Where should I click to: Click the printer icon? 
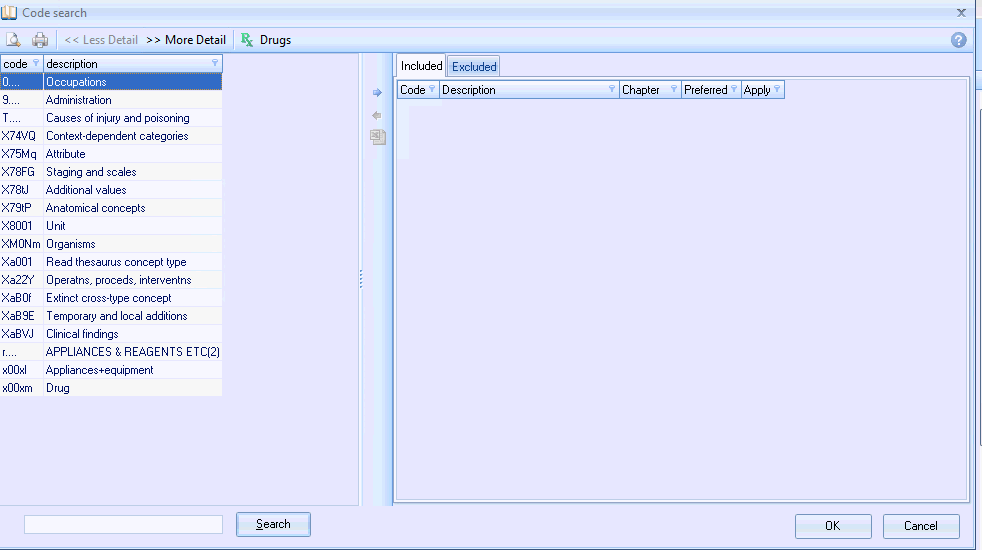point(40,40)
